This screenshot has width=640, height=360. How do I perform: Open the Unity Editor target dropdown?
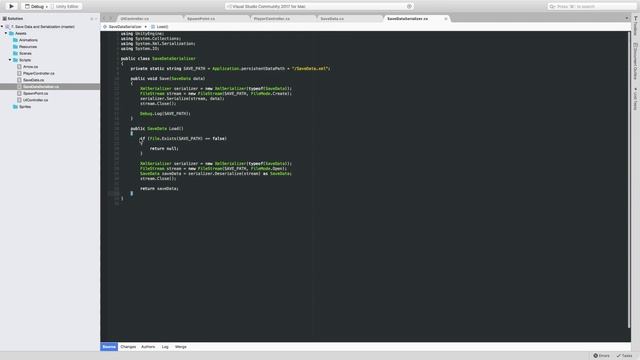pyautogui.click(x=64, y=7)
